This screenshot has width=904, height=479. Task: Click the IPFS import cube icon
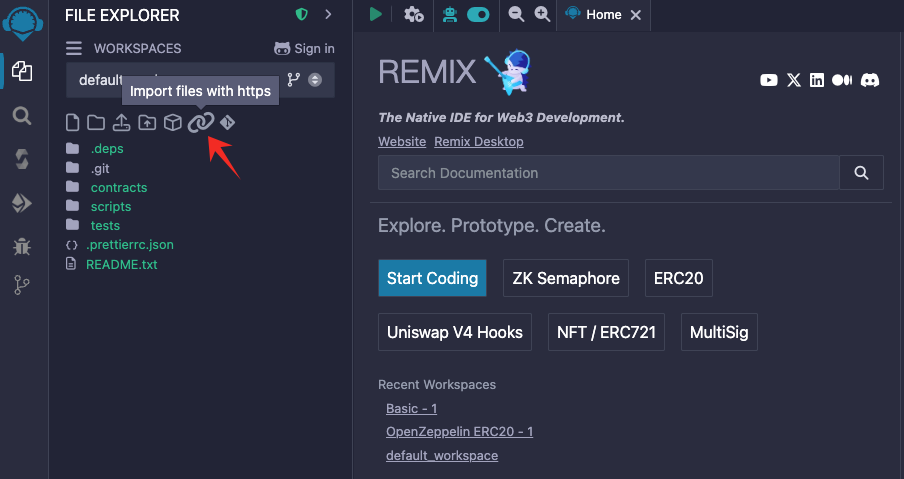(173, 123)
